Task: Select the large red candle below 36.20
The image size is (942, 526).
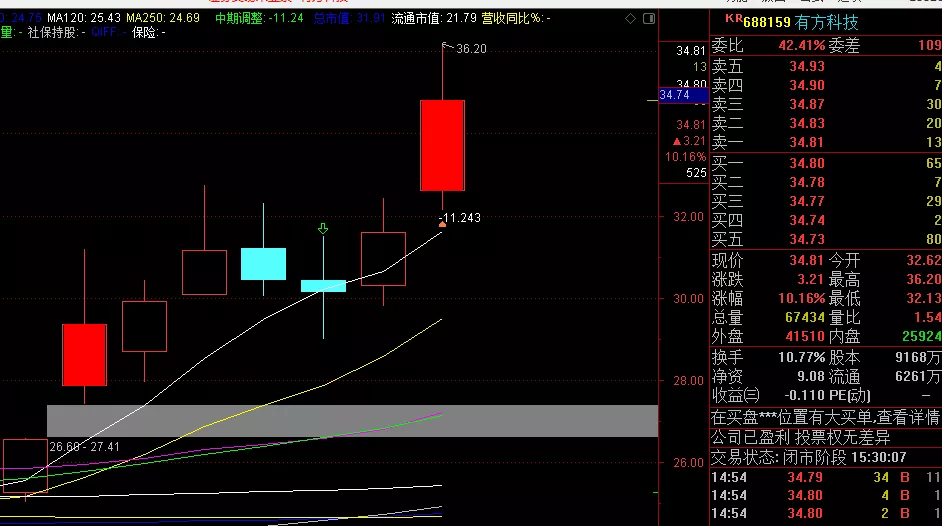Action: pyautogui.click(x=443, y=146)
